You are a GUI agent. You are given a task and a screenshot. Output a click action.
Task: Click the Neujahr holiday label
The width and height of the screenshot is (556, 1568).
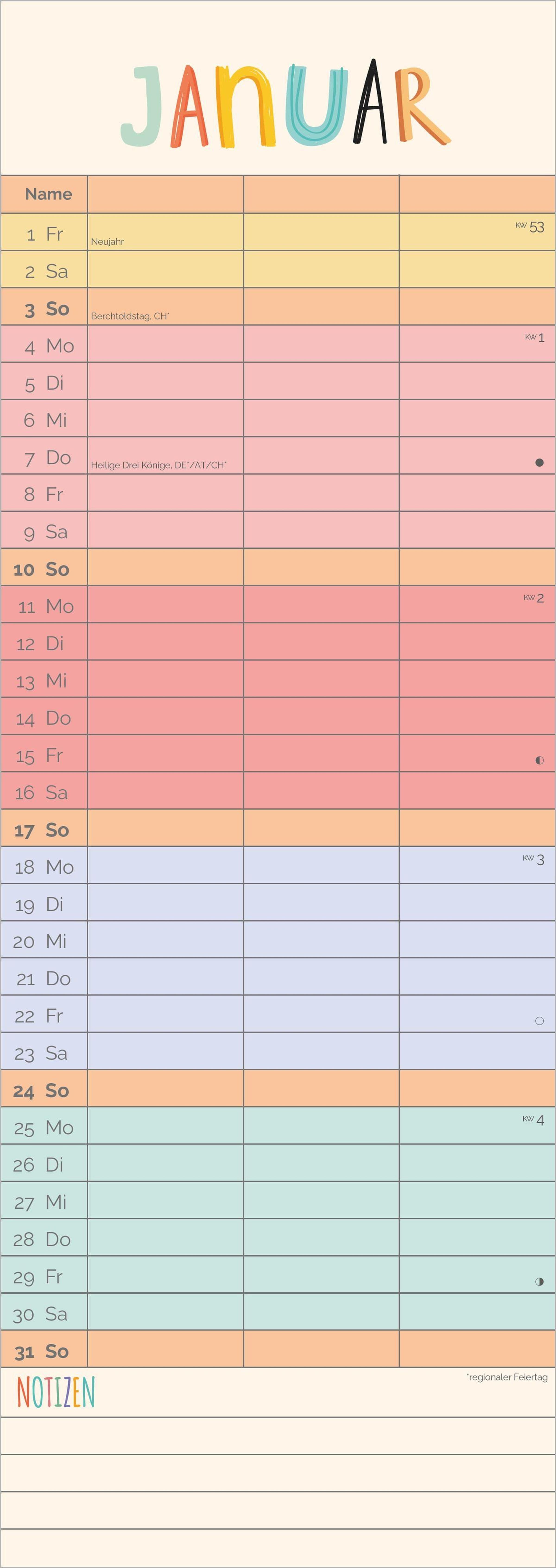pyautogui.click(x=107, y=242)
